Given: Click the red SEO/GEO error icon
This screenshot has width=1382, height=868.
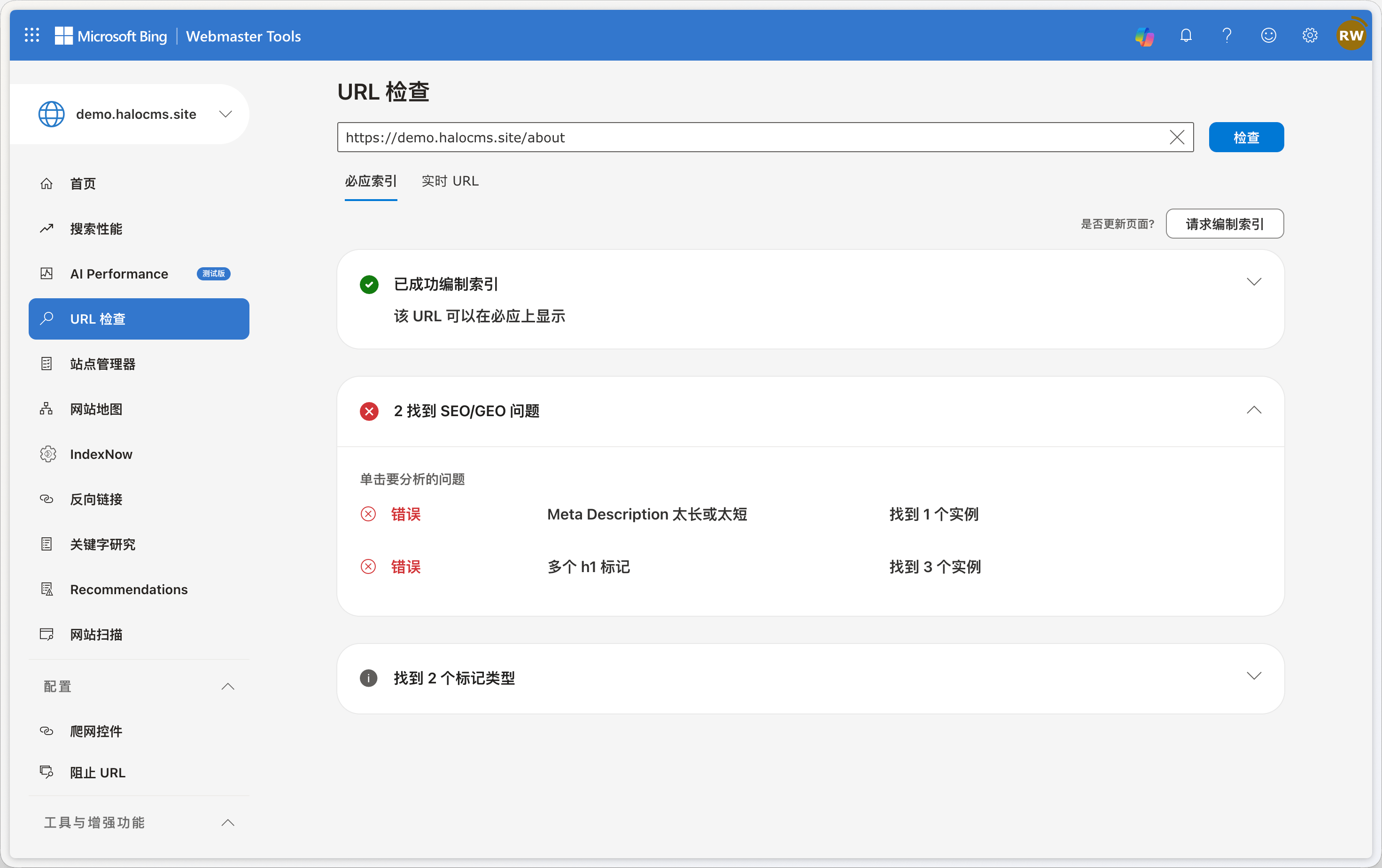Looking at the screenshot, I should 369,411.
